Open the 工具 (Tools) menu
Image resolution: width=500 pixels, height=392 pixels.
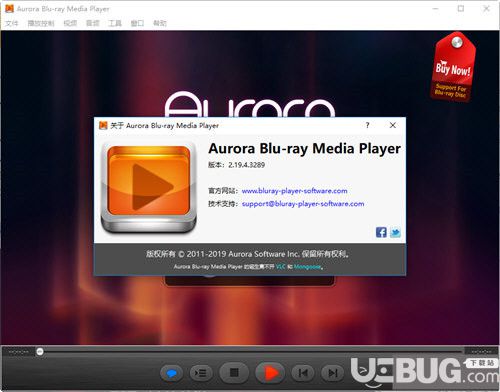pyautogui.click(x=115, y=23)
